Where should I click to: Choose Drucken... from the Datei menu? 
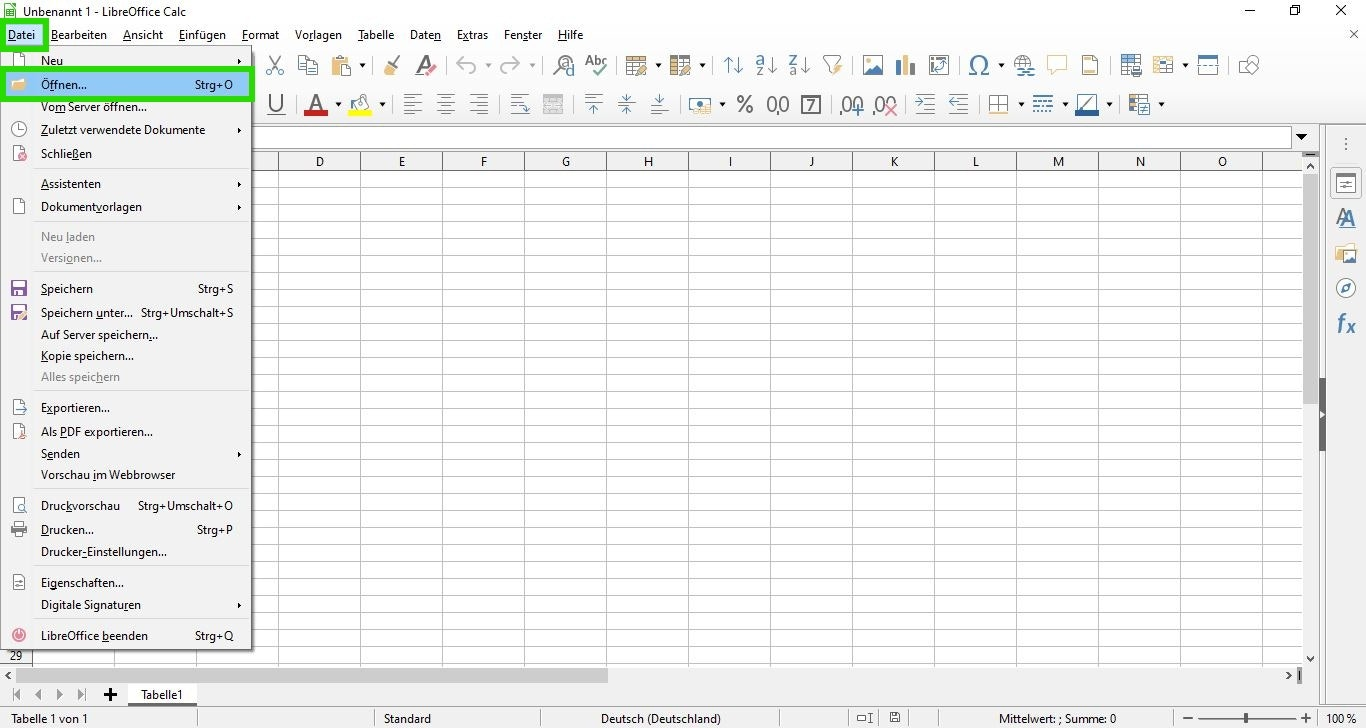tap(126, 530)
